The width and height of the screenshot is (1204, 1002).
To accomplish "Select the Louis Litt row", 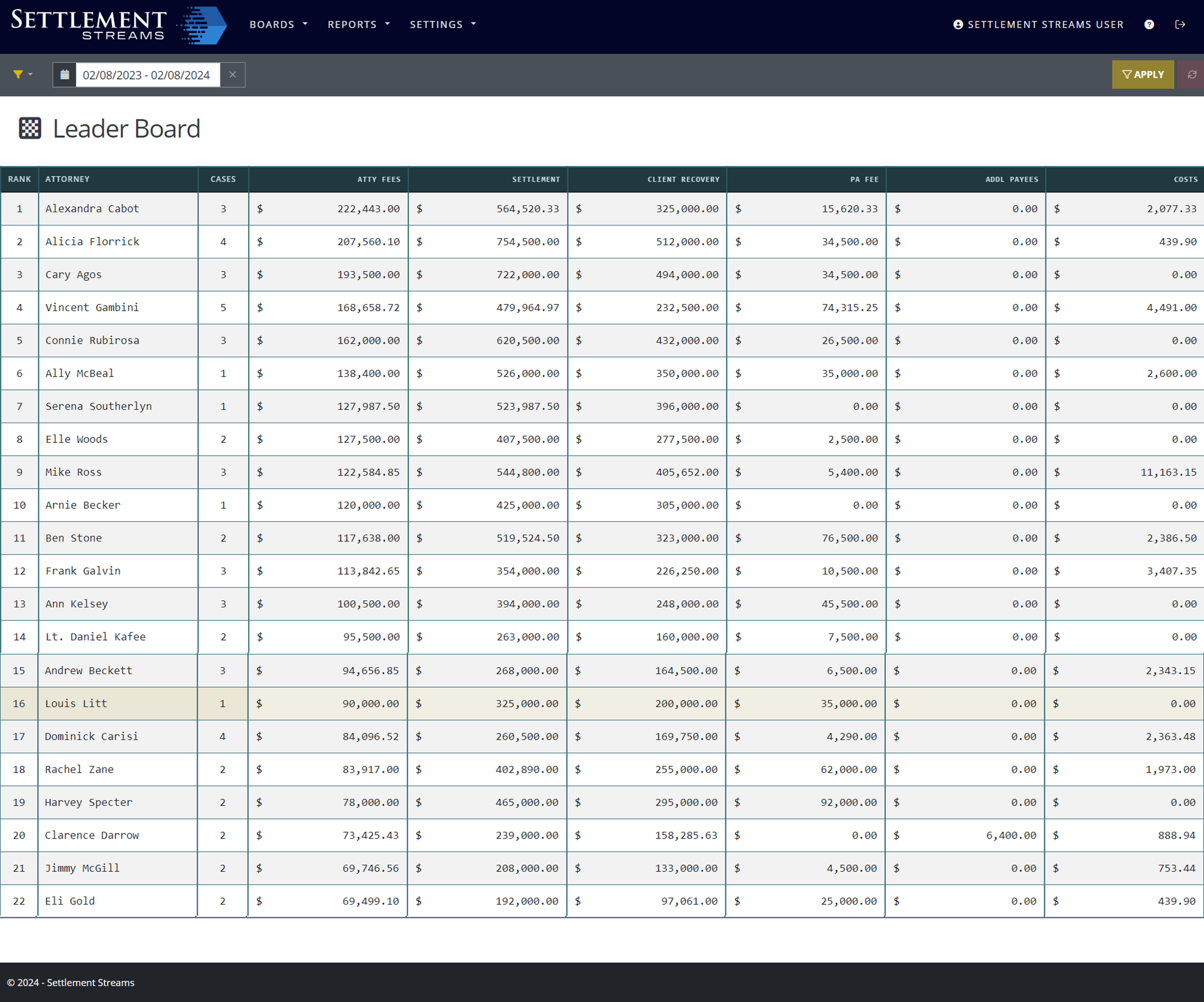I will (x=76, y=704).
